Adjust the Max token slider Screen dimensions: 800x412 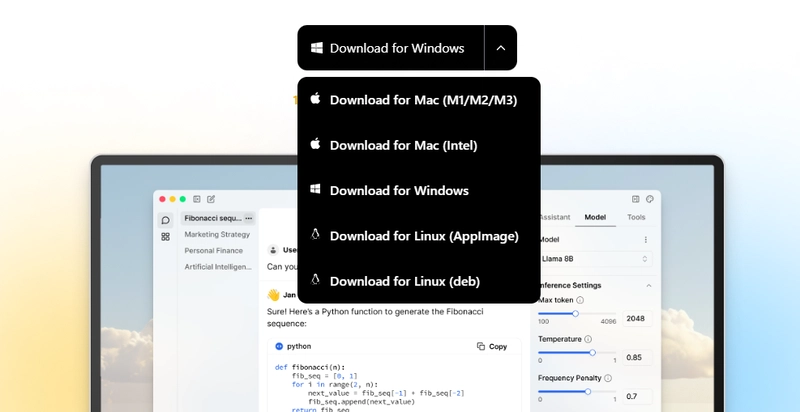click(577, 314)
